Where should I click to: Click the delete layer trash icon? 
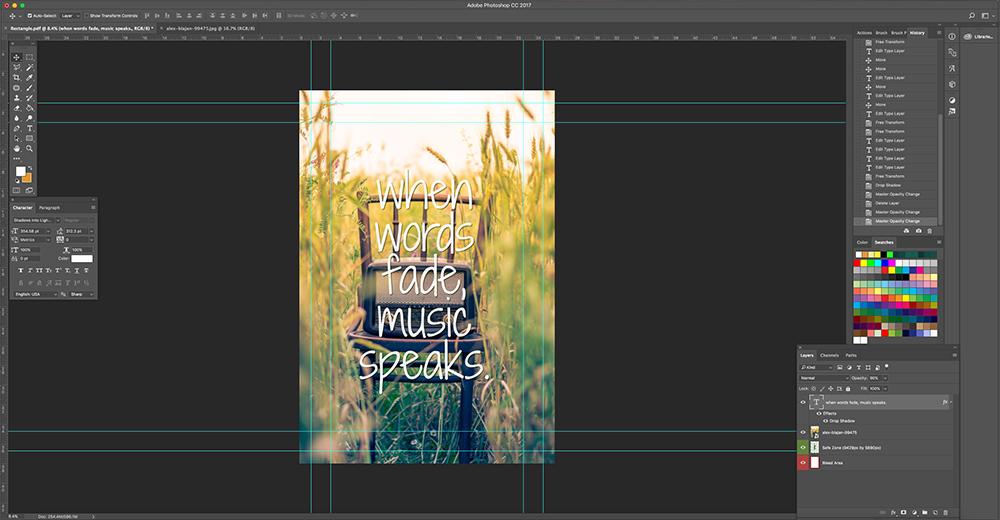(945, 512)
